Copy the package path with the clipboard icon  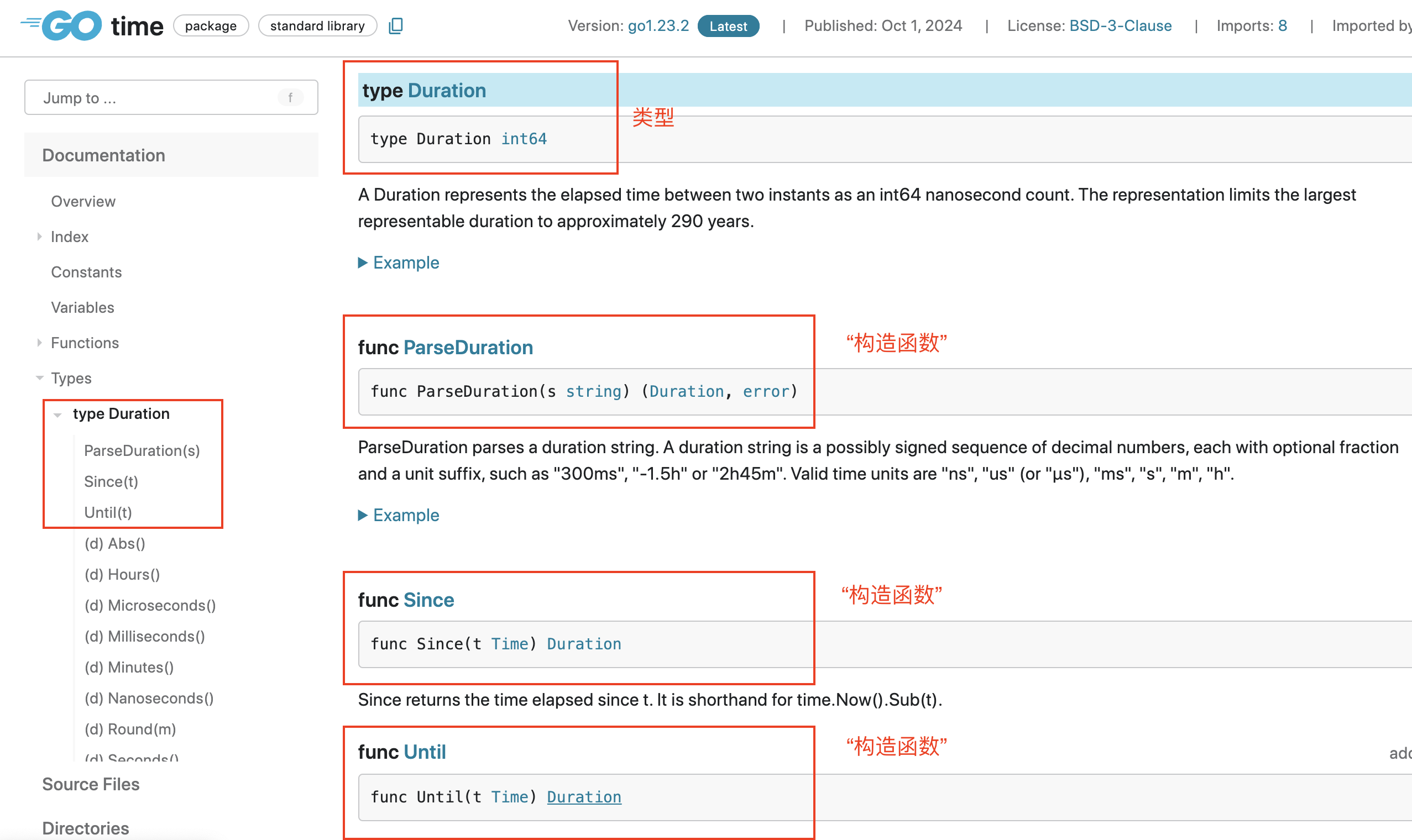click(396, 26)
